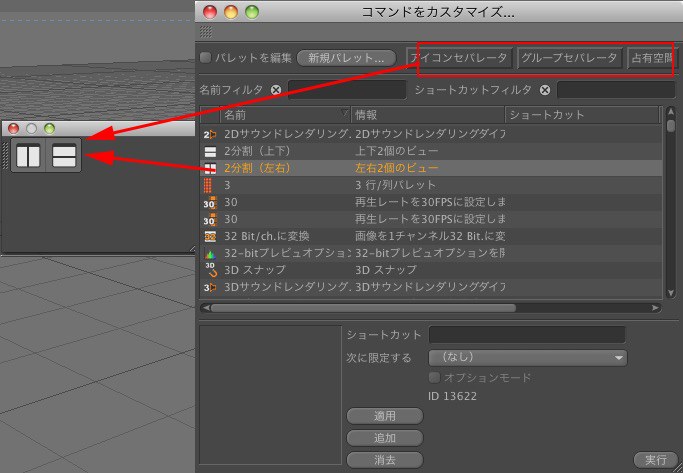Select the 2Dサウンドレンダリング row icon

tap(210, 133)
